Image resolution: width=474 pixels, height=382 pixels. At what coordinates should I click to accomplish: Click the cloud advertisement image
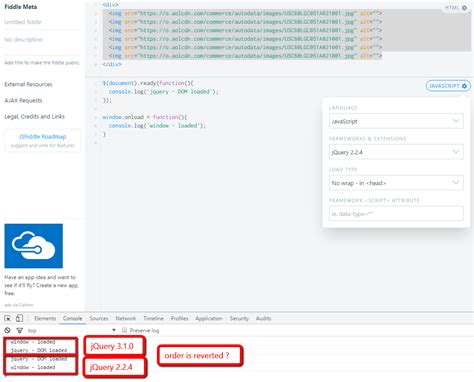pyautogui.click(x=33, y=246)
